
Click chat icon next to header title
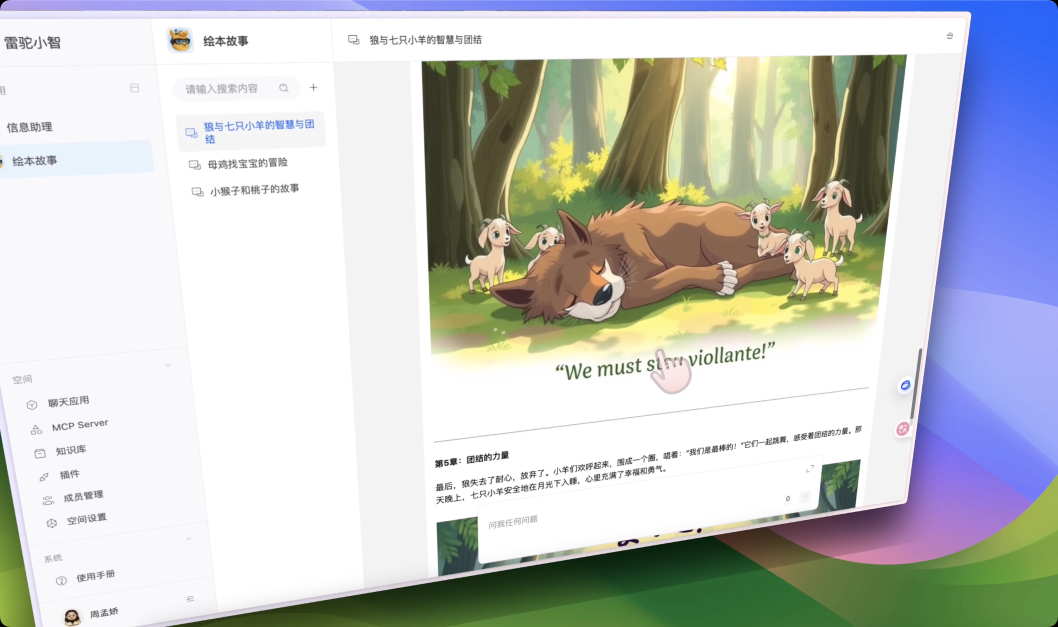[354, 40]
